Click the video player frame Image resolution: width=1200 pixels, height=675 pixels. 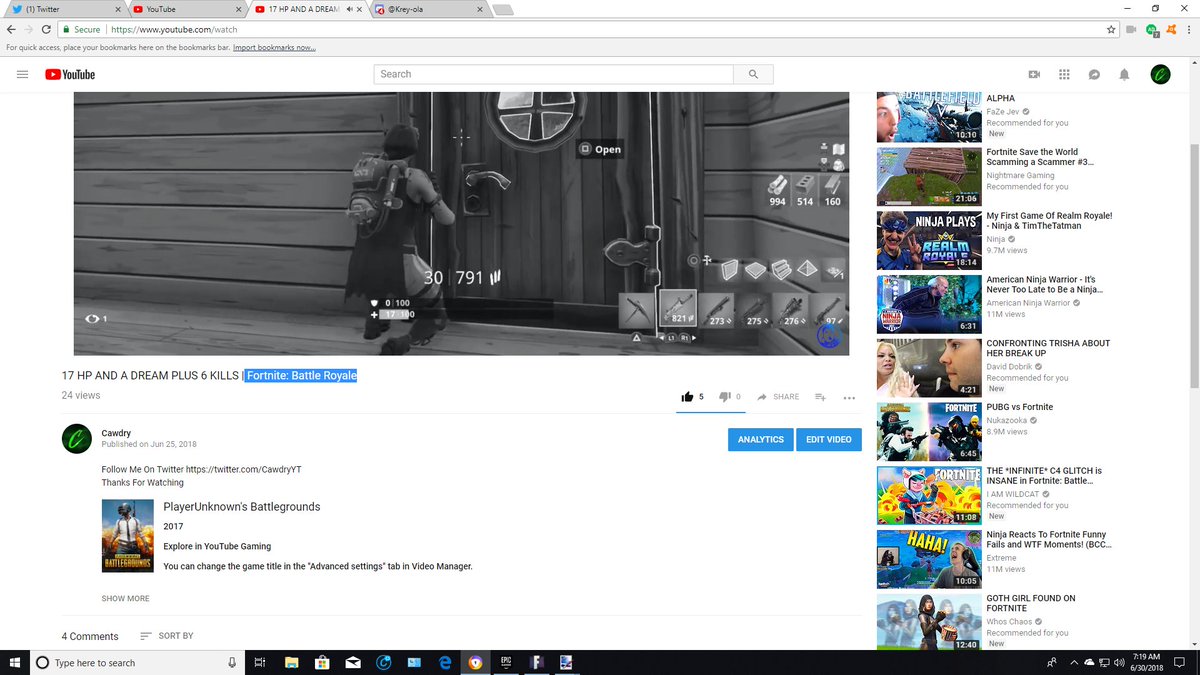click(x=461, y=224)
